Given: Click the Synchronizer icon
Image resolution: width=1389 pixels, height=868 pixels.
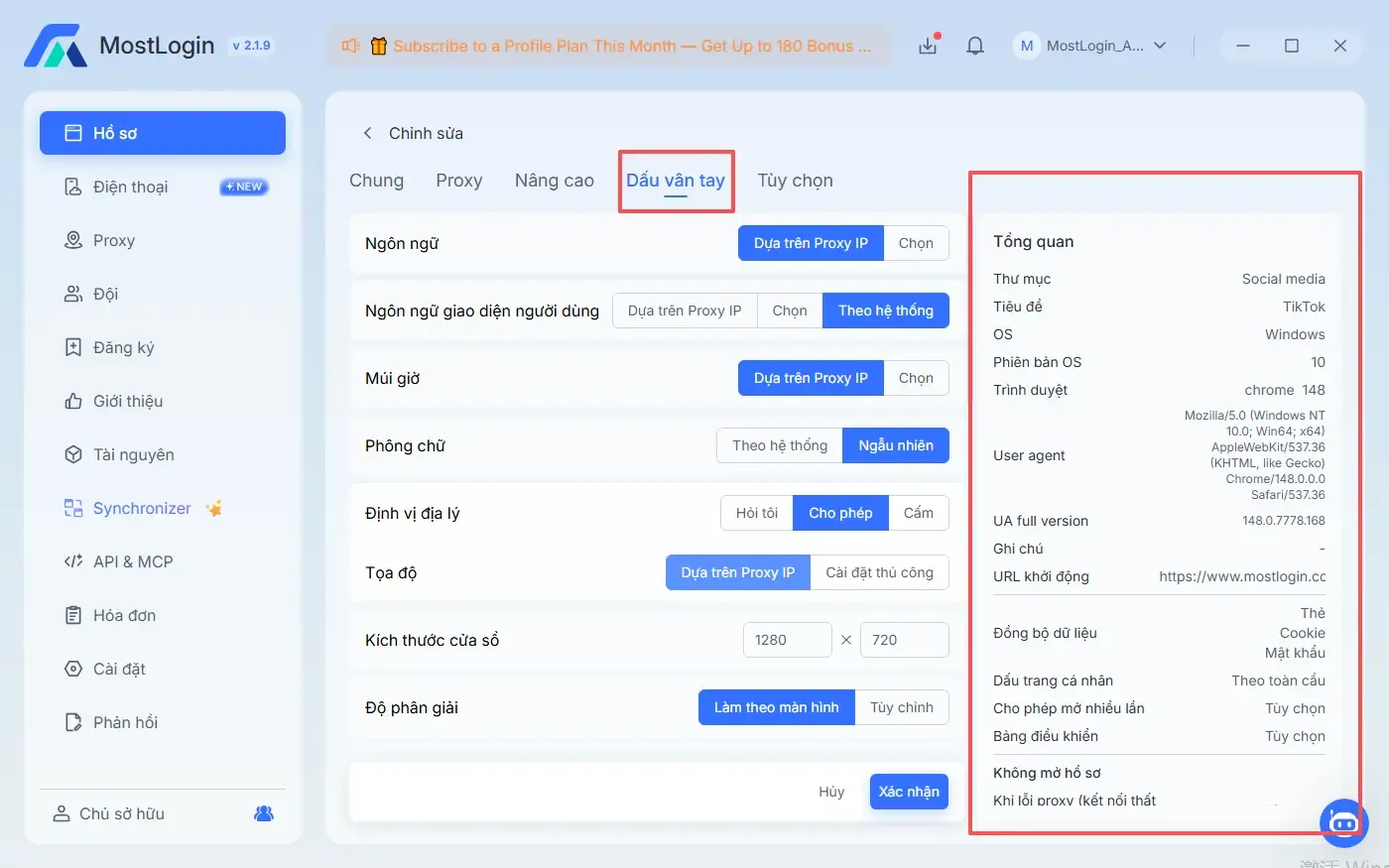Looking at the screenshot, I should [x=72, y=508].
